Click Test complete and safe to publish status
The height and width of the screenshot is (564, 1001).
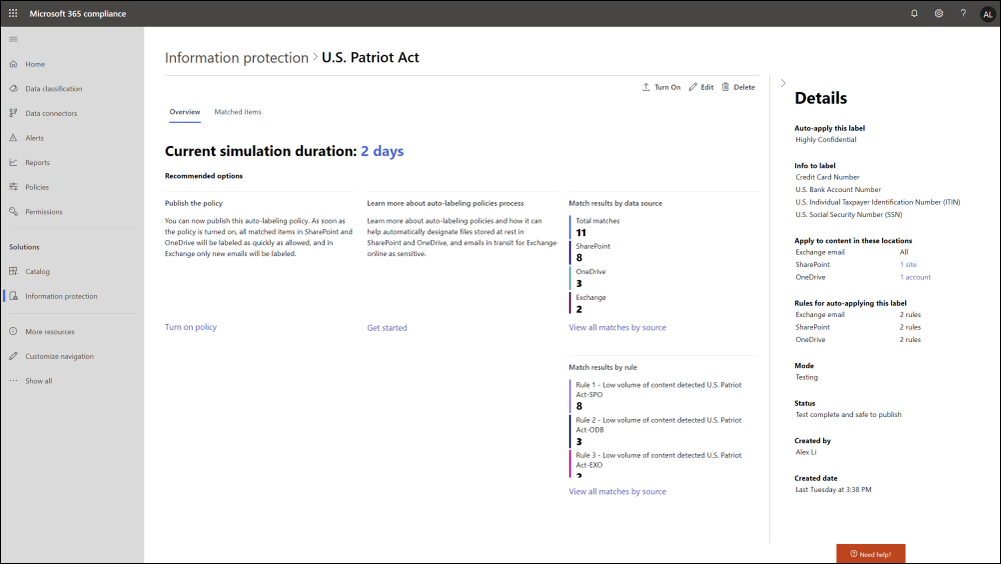pos(848,415)
